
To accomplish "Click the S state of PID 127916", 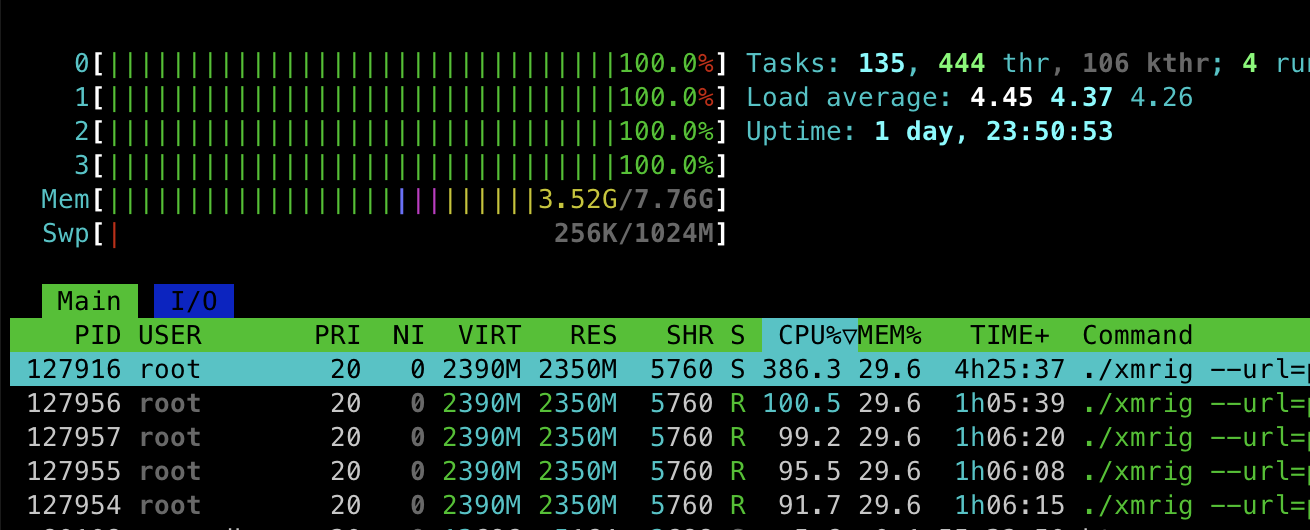I will click(x=738, y=369).
